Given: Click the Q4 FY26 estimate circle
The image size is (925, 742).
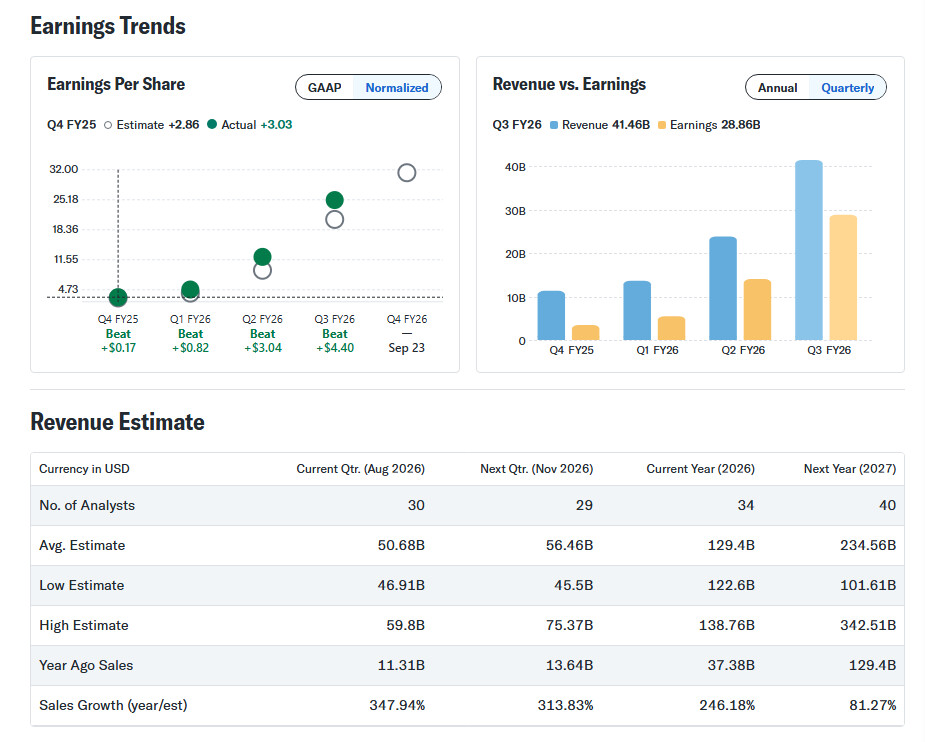Looking at the screenshot, I should click(406, 173).
